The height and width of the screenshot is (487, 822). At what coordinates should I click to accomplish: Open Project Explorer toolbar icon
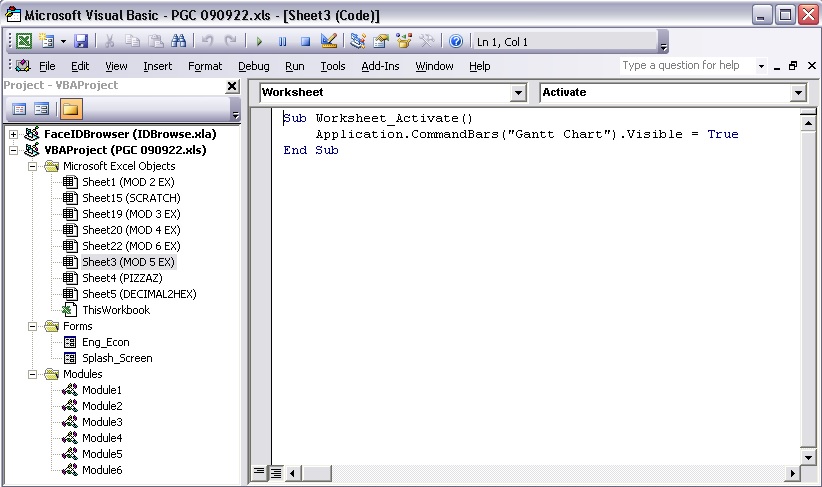tap(358, 41)
